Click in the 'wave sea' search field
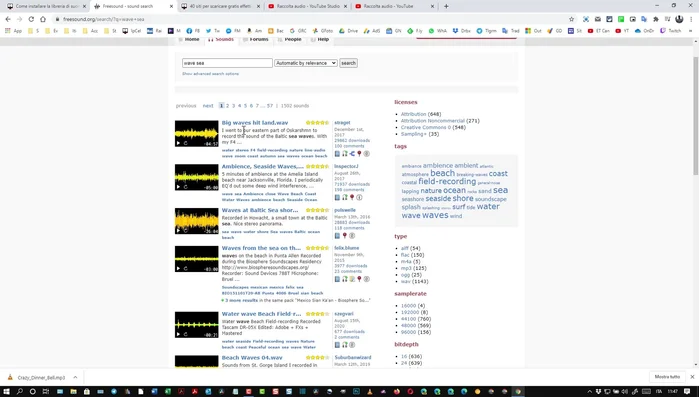 (227, 63)
